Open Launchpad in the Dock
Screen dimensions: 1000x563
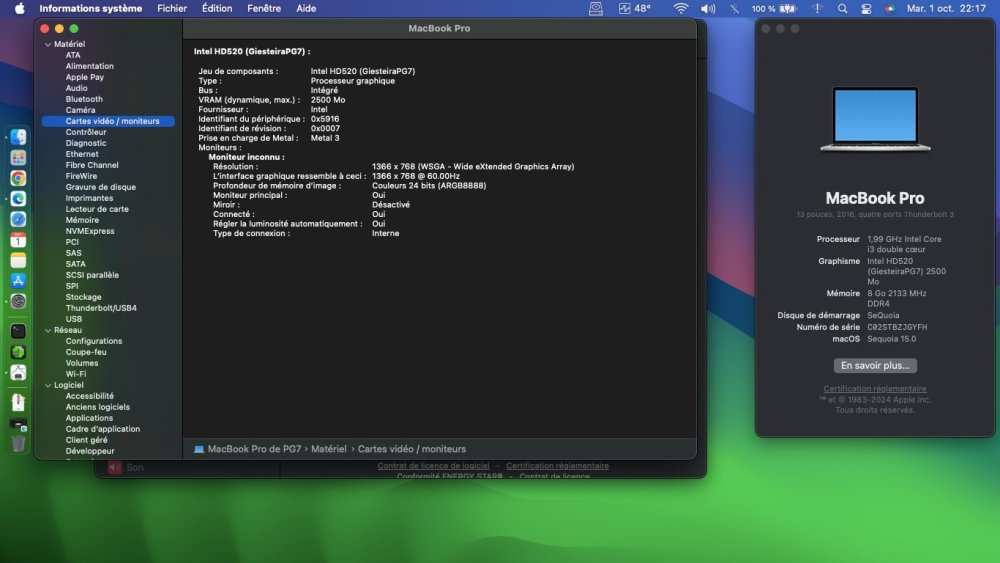tap(18, 157)
